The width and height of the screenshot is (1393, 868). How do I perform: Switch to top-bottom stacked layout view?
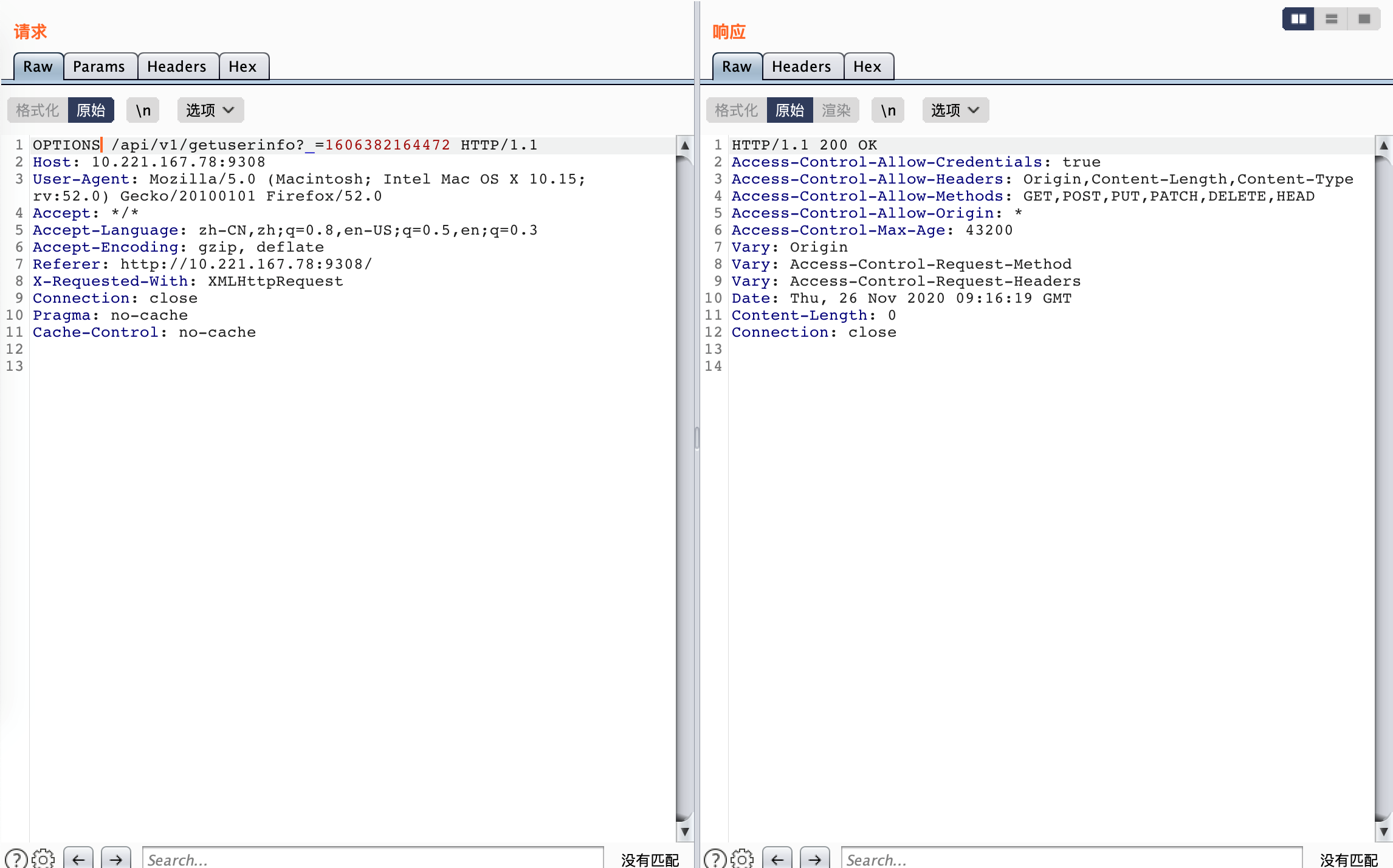pos(1331,19)
